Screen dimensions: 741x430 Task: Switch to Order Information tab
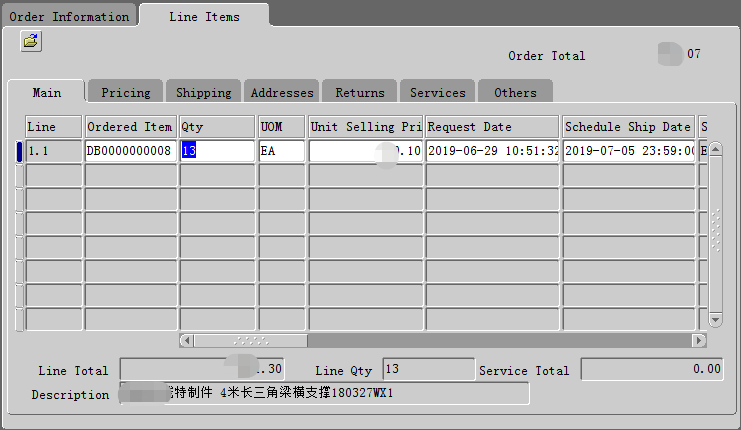click(x=69, y=17)
